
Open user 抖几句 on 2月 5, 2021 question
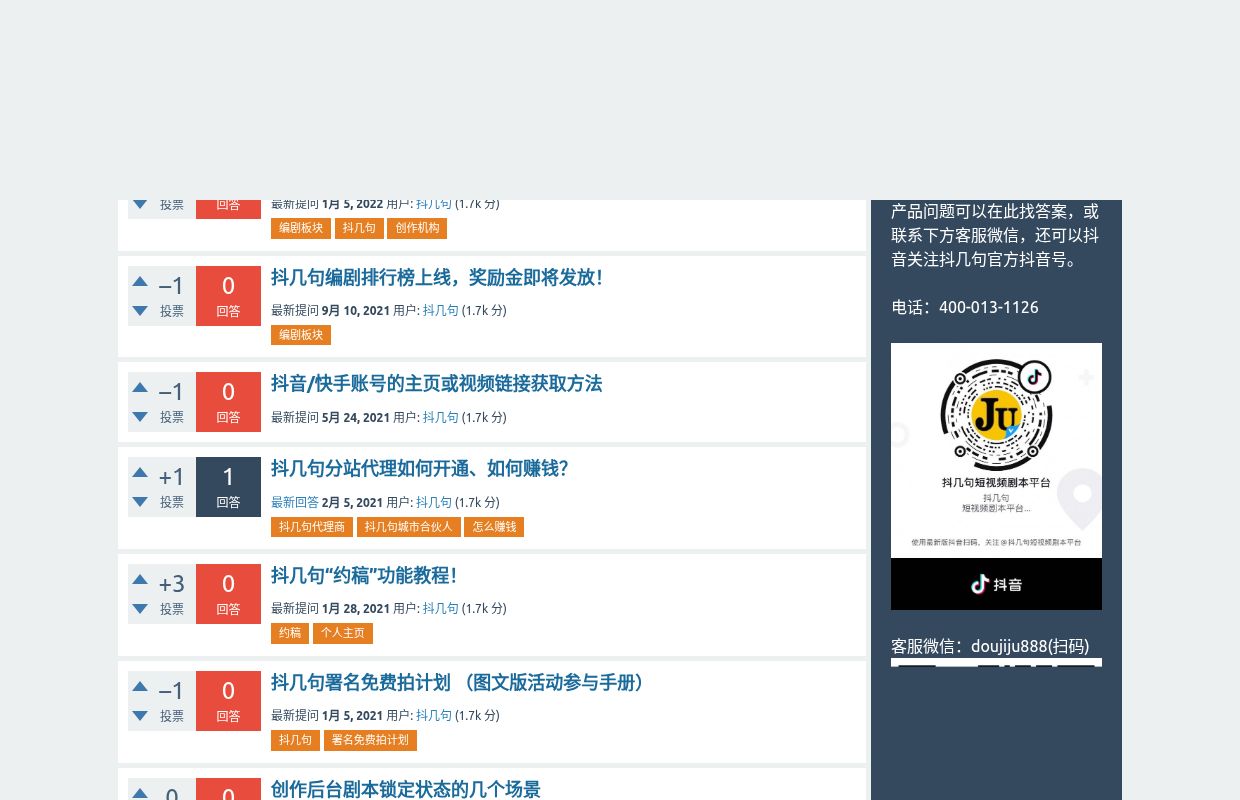point(434,503)
